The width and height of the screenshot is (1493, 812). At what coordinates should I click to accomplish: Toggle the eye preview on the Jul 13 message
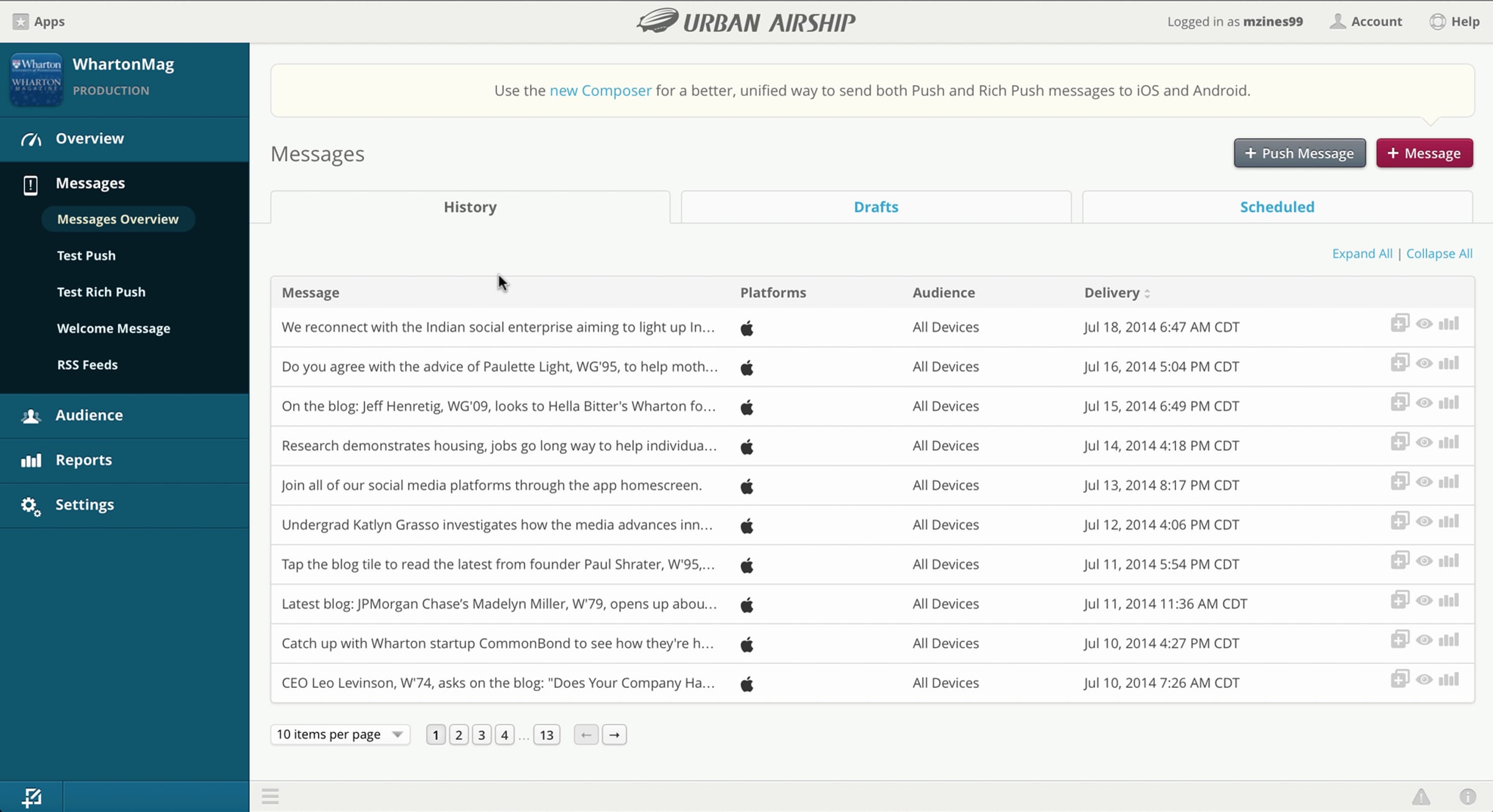(1424, 482)
